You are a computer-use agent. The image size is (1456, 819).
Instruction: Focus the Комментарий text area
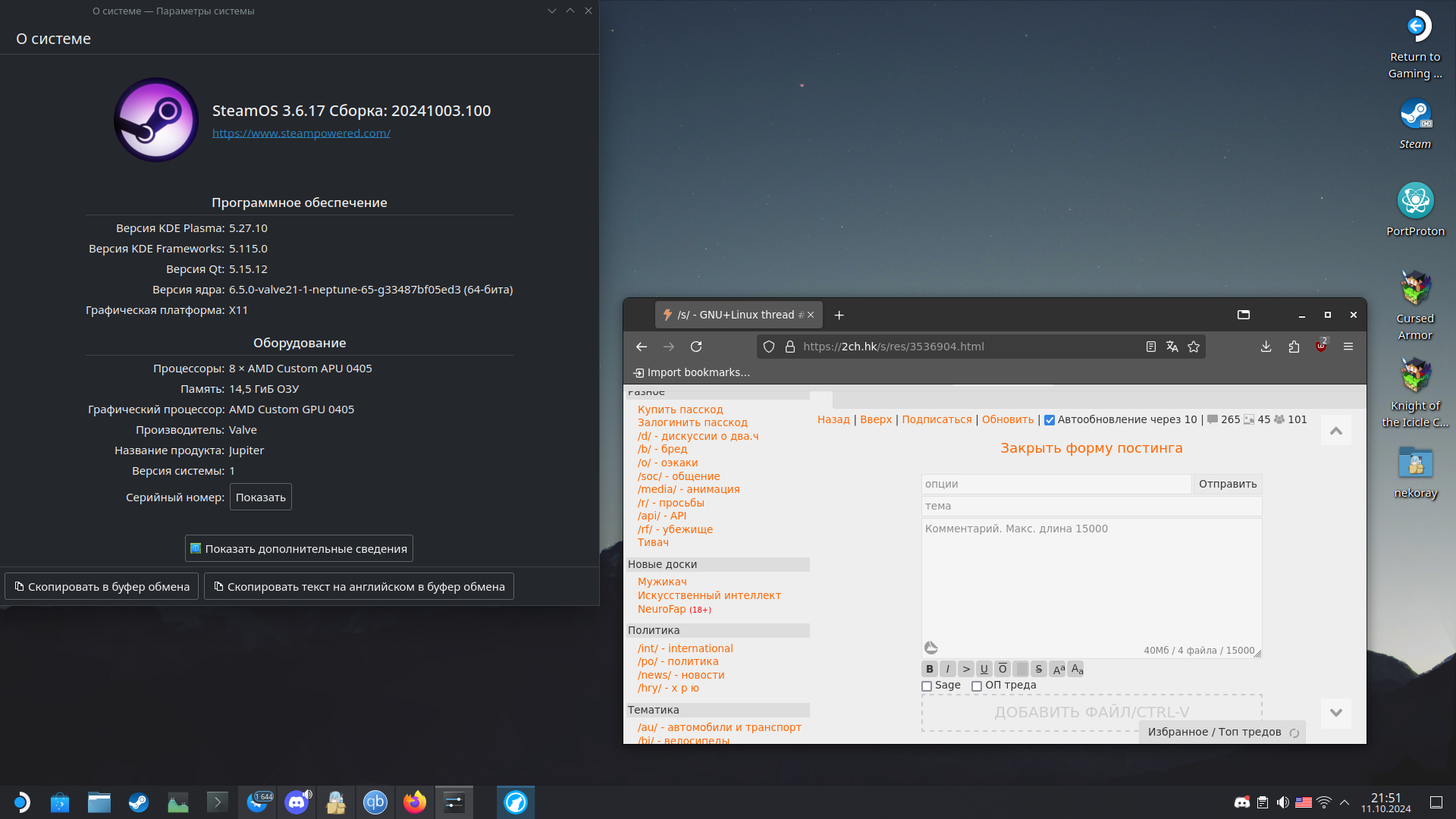click(1091, 588)
